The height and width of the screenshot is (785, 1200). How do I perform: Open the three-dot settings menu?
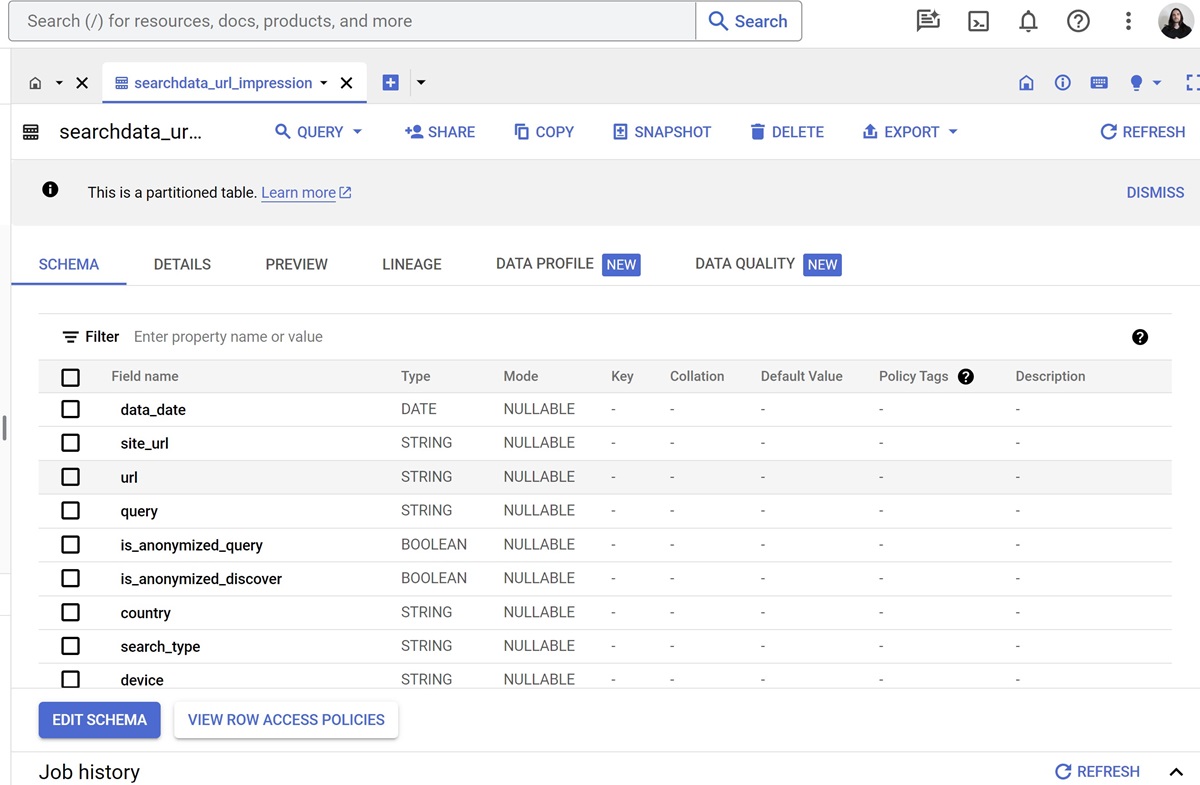[1128, 21]
